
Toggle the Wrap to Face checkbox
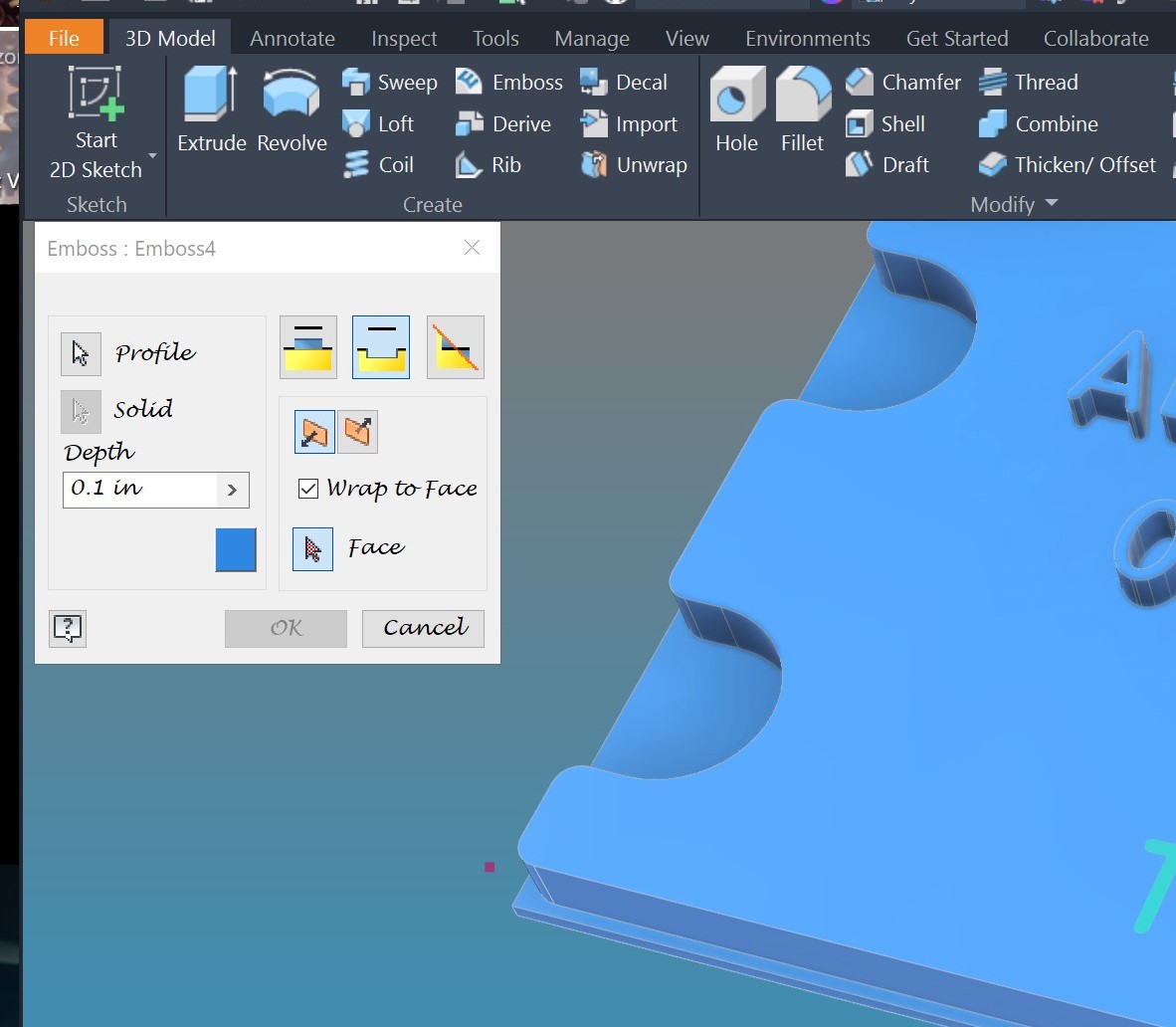coord(308,489)
